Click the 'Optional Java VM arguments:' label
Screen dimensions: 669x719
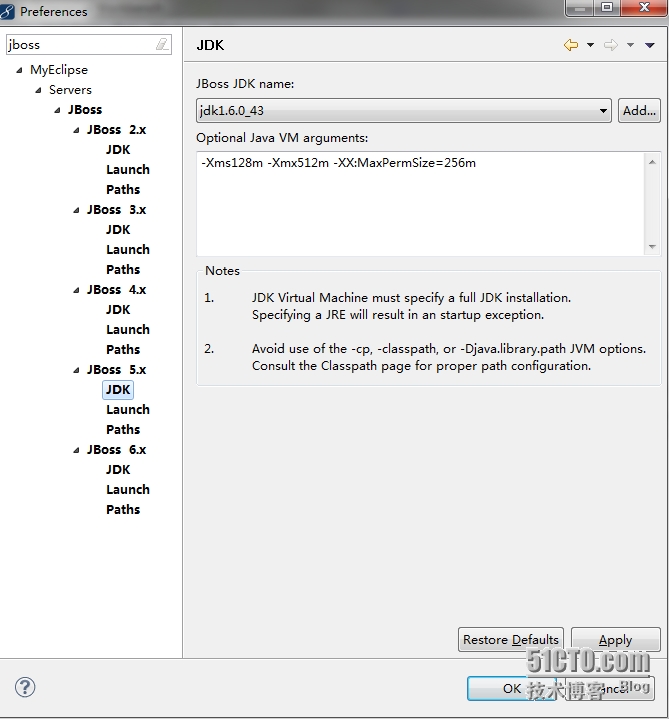tap(282, 138)
